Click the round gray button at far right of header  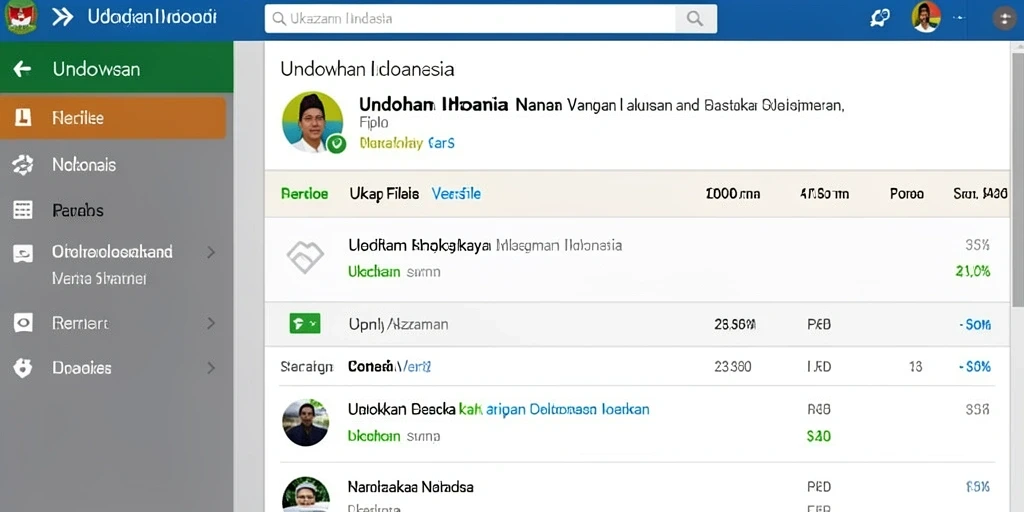pyautogui.click(x=1004, y=18)
